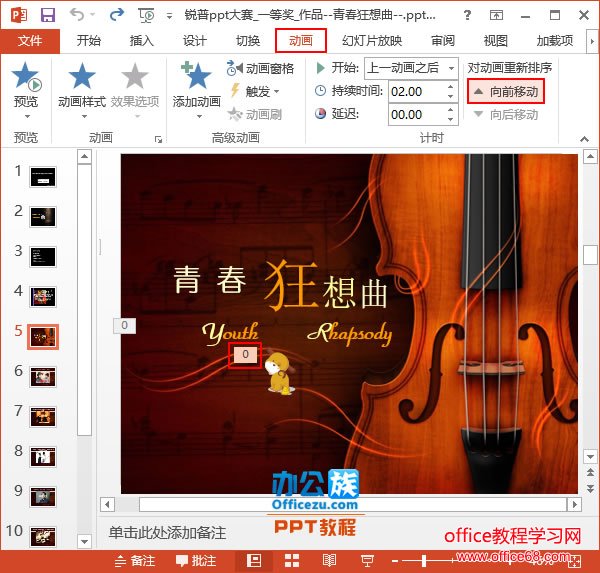
Task: Select the 动画 ribbon tab
Action: [x=301, y=41]
